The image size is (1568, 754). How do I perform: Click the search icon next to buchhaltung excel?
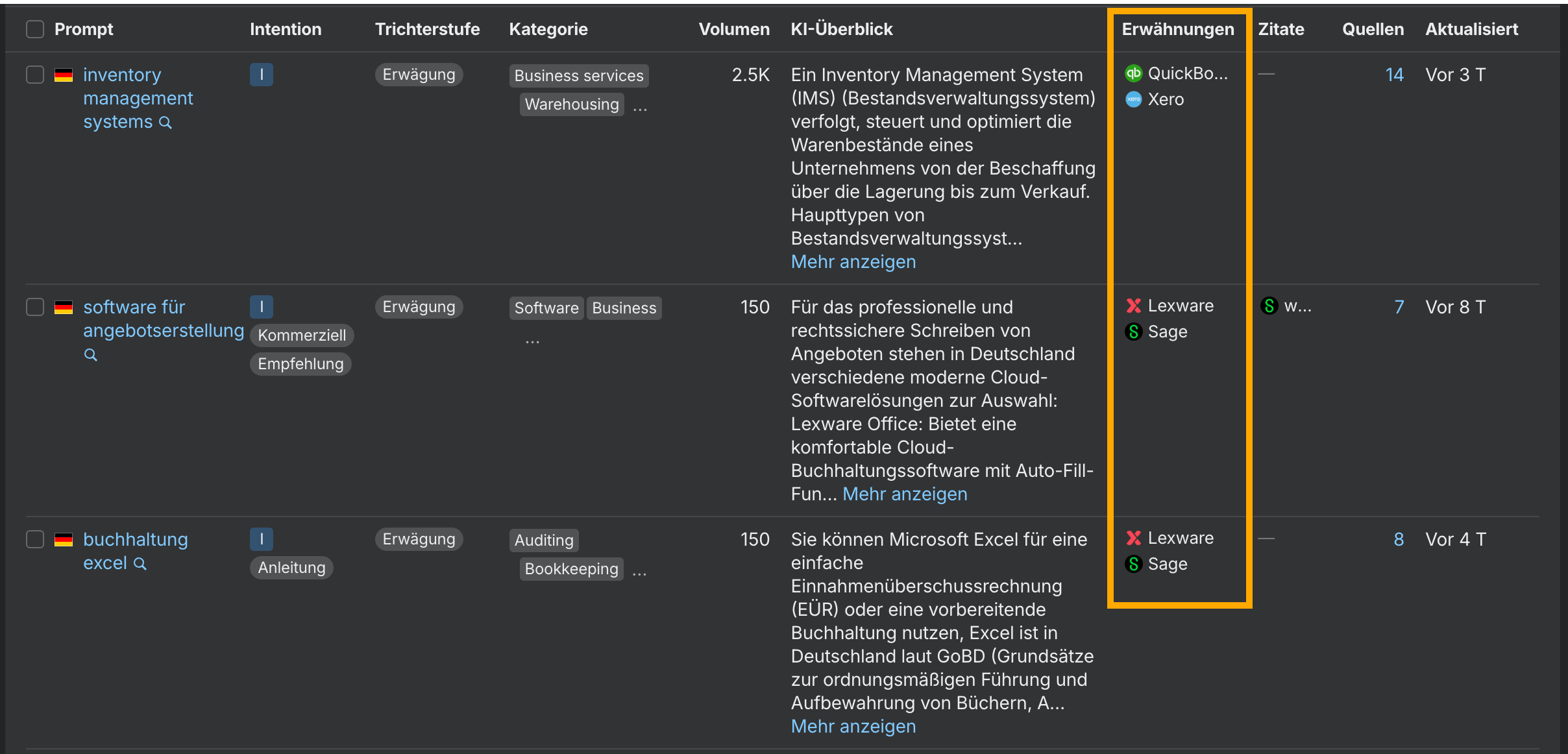140,564
